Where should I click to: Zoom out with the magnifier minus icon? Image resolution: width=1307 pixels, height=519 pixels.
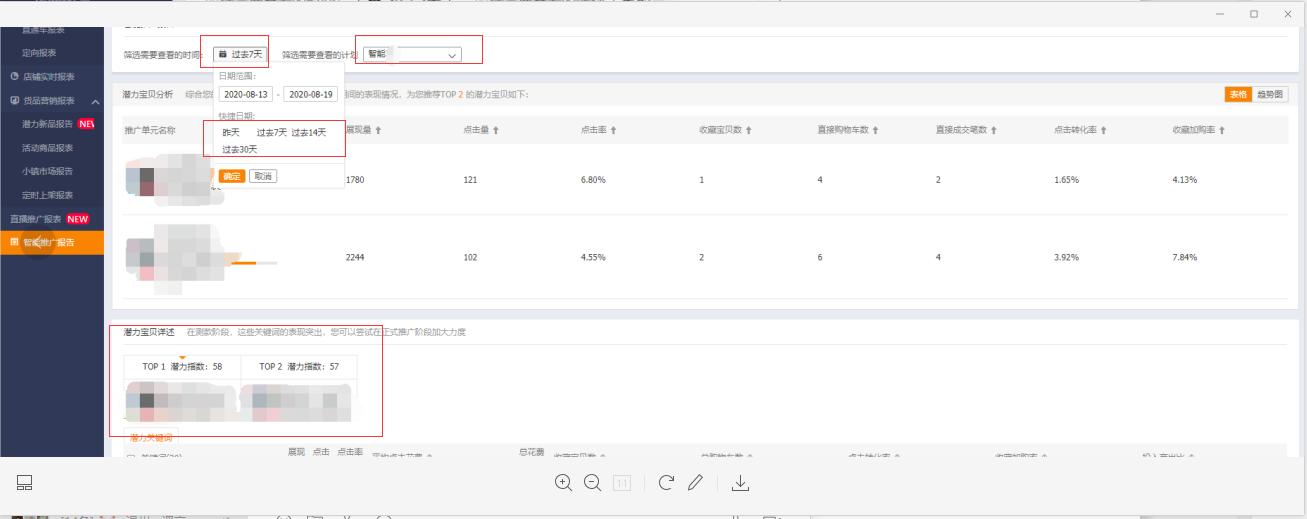pyautogui.click(x=592, y=483)
